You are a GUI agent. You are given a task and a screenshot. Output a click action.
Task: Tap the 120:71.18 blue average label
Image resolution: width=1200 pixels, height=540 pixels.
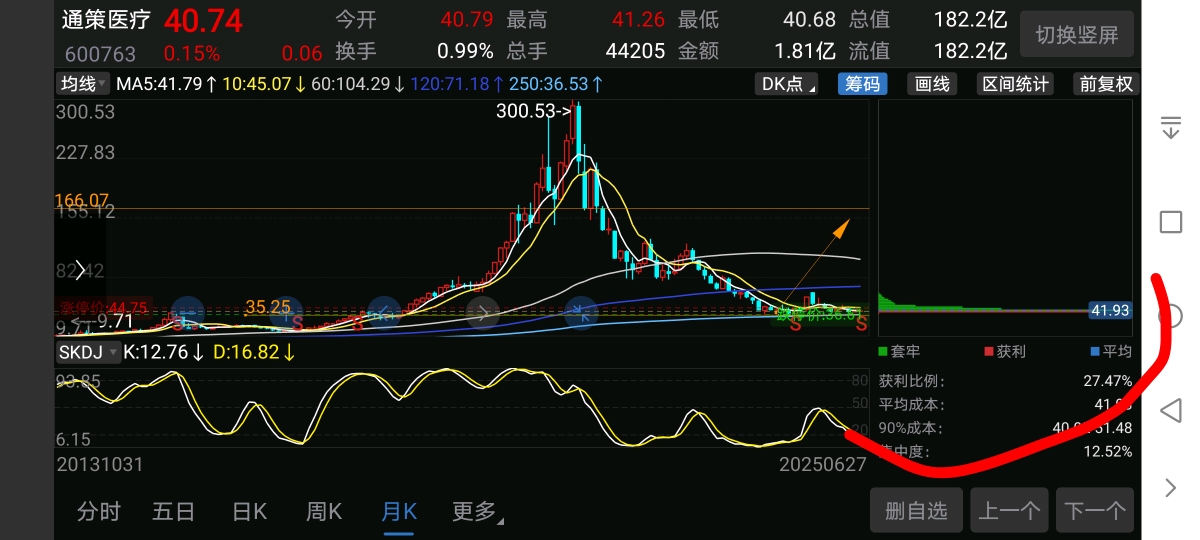click(x=456, y=85)
